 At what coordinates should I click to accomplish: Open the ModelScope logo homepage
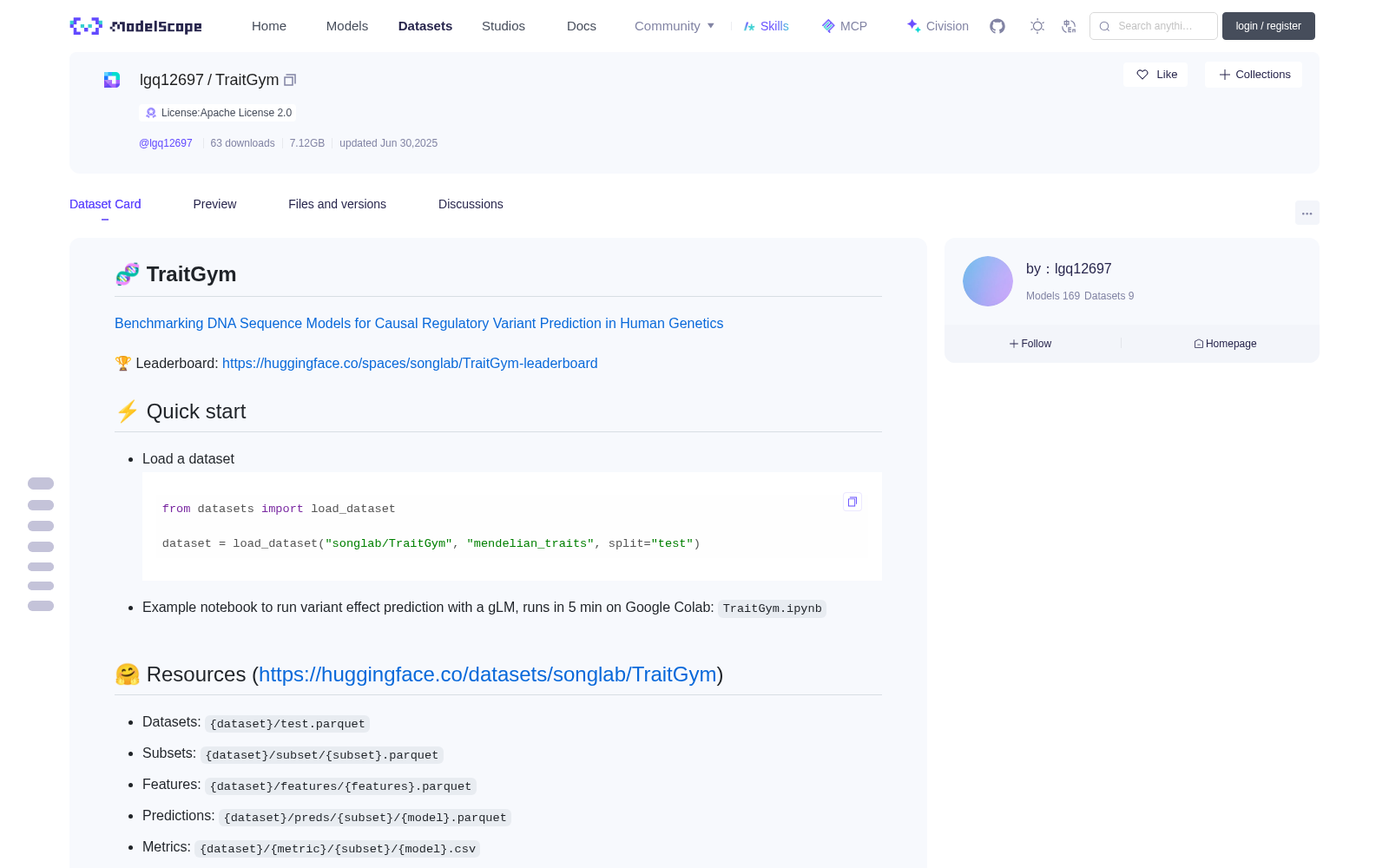click(135, 26)
